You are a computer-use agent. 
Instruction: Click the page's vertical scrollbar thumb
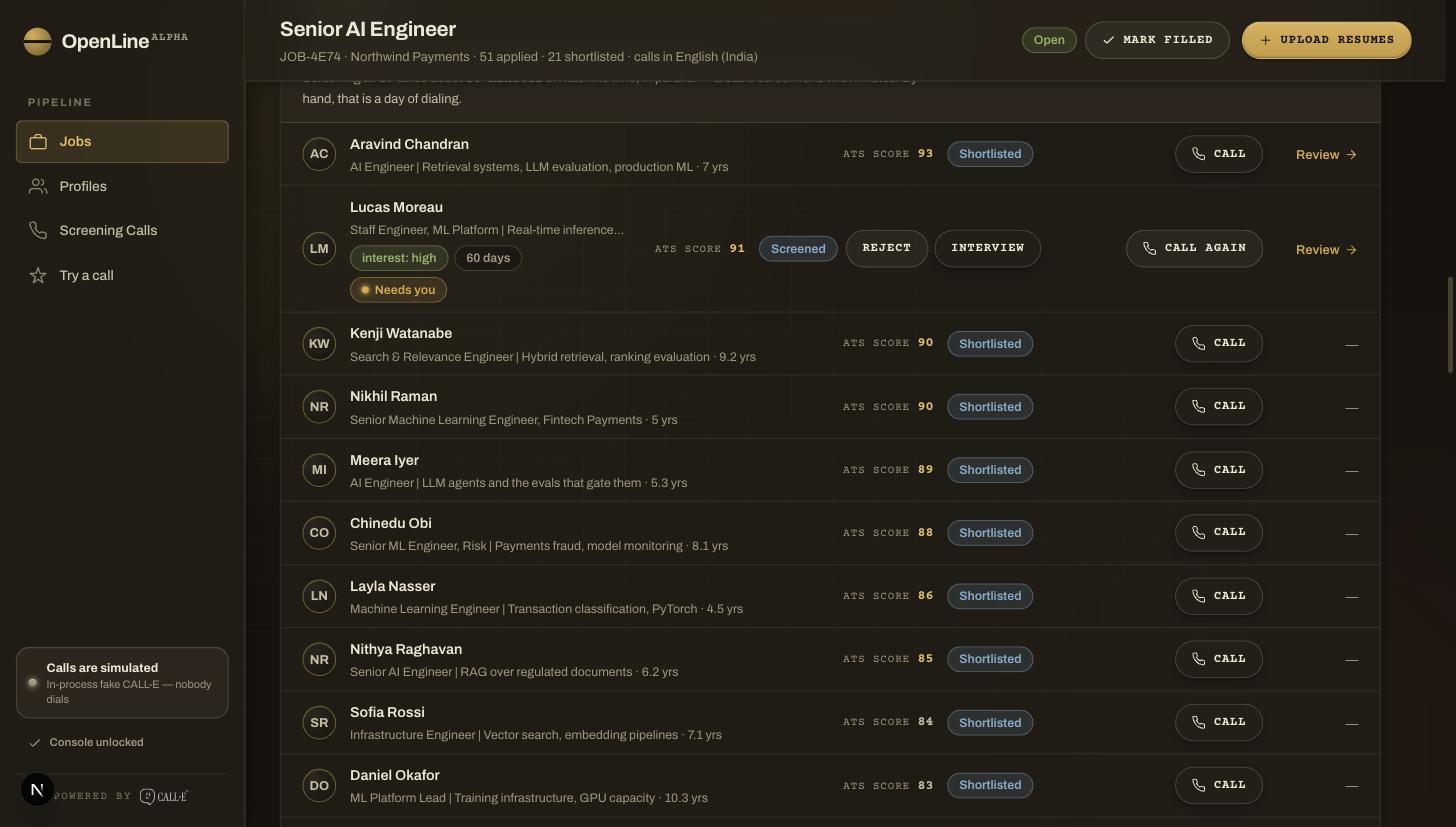pos(1451,325)
